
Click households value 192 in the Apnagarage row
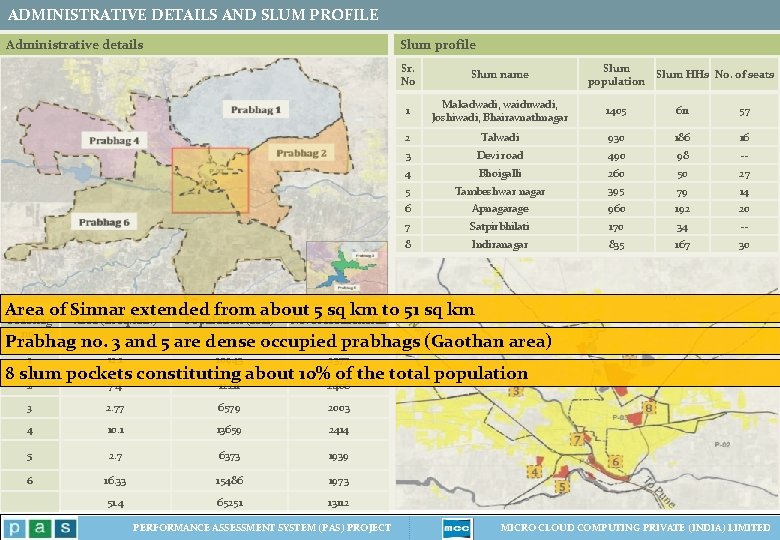(682, 209)
